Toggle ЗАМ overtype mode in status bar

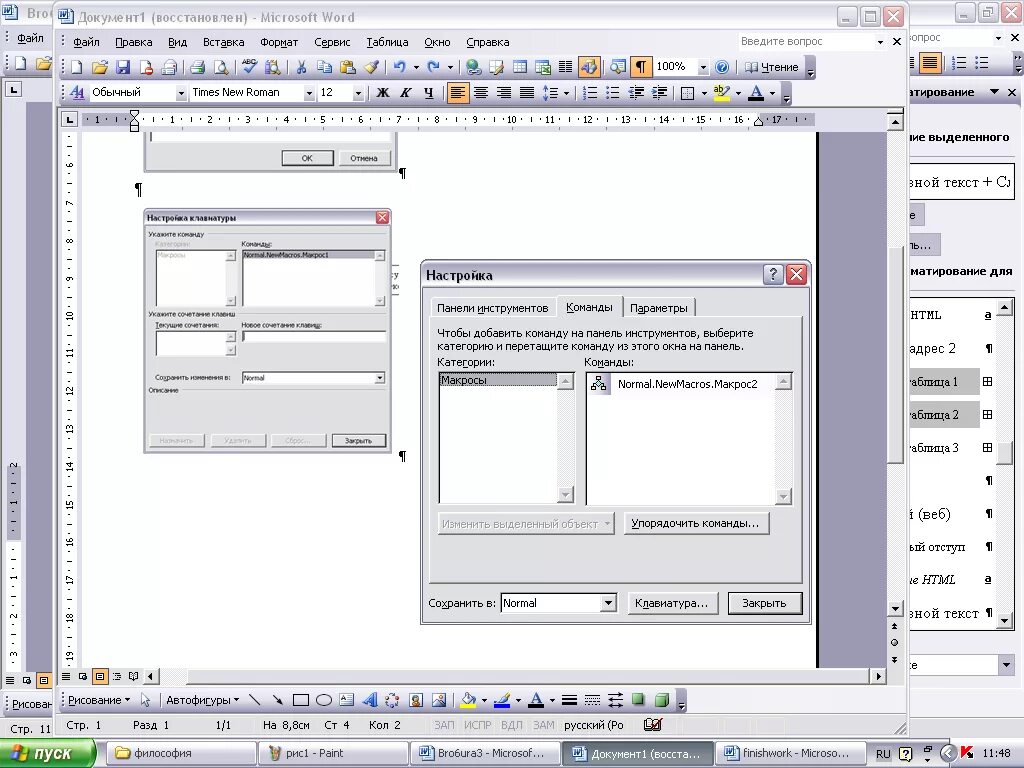click(x=543, y=725)
